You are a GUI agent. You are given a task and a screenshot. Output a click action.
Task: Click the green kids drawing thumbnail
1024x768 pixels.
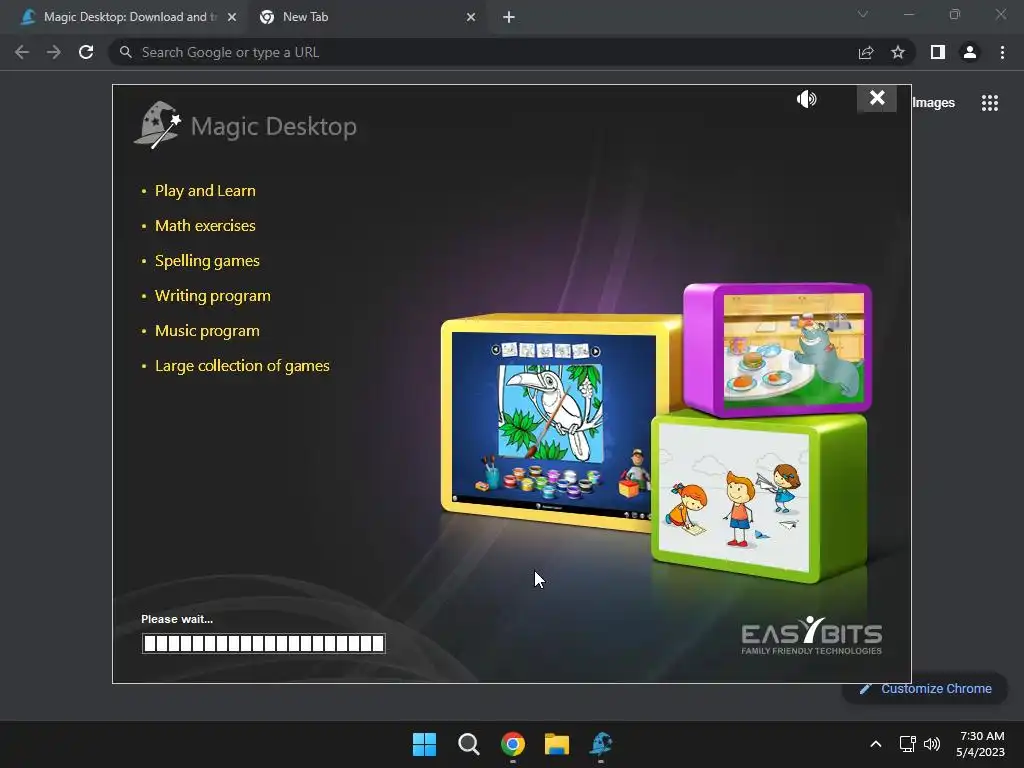[759, 498]
